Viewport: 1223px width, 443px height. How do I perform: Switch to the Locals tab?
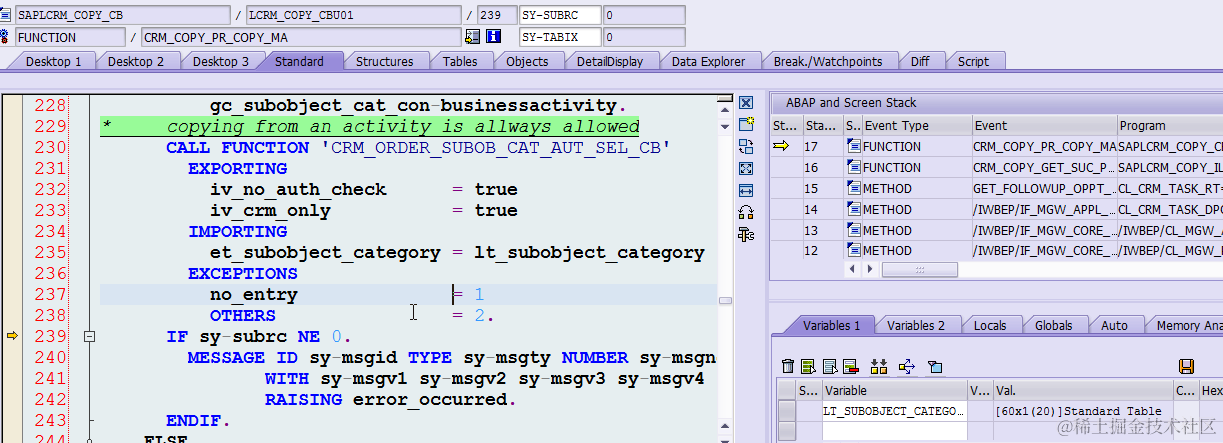990,325
